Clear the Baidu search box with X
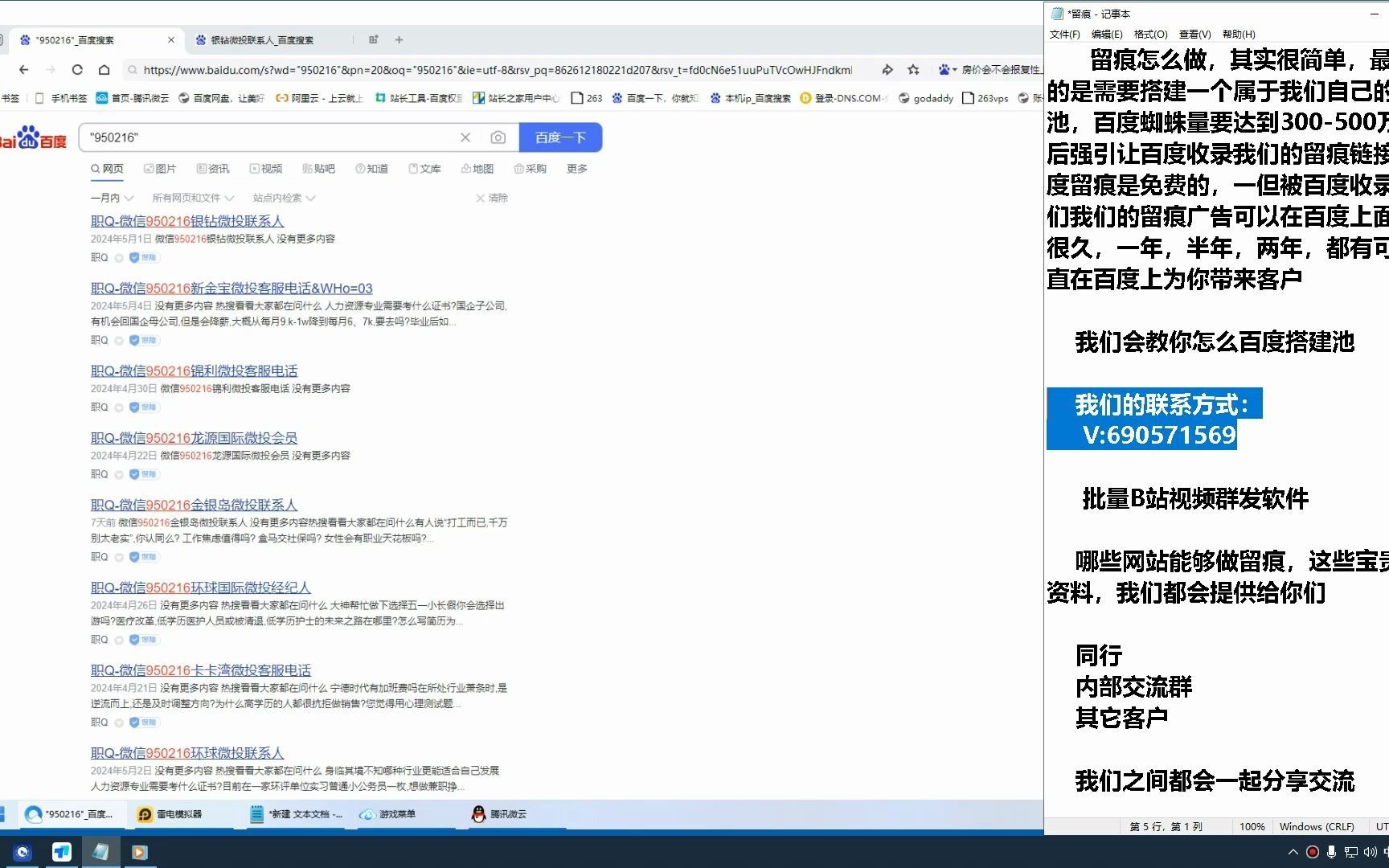The width and height of the screenshot is (1389, 868). [x=465, y=137]
